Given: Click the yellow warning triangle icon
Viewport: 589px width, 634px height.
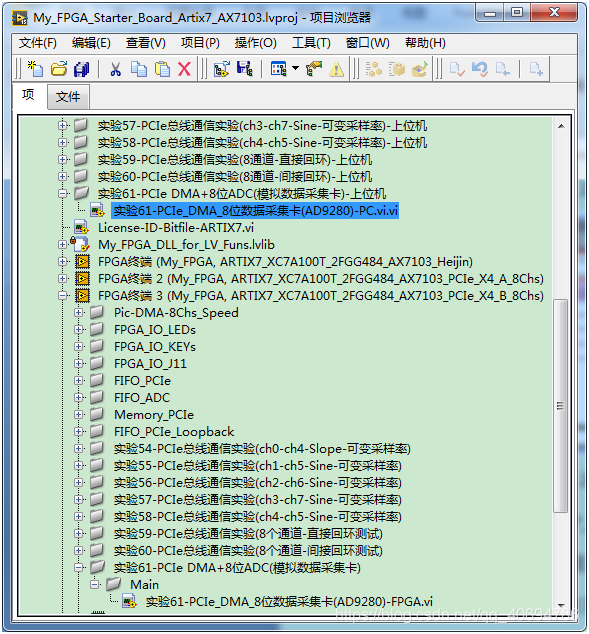Looking at the screenshot, I should click(x=336, y=70).
